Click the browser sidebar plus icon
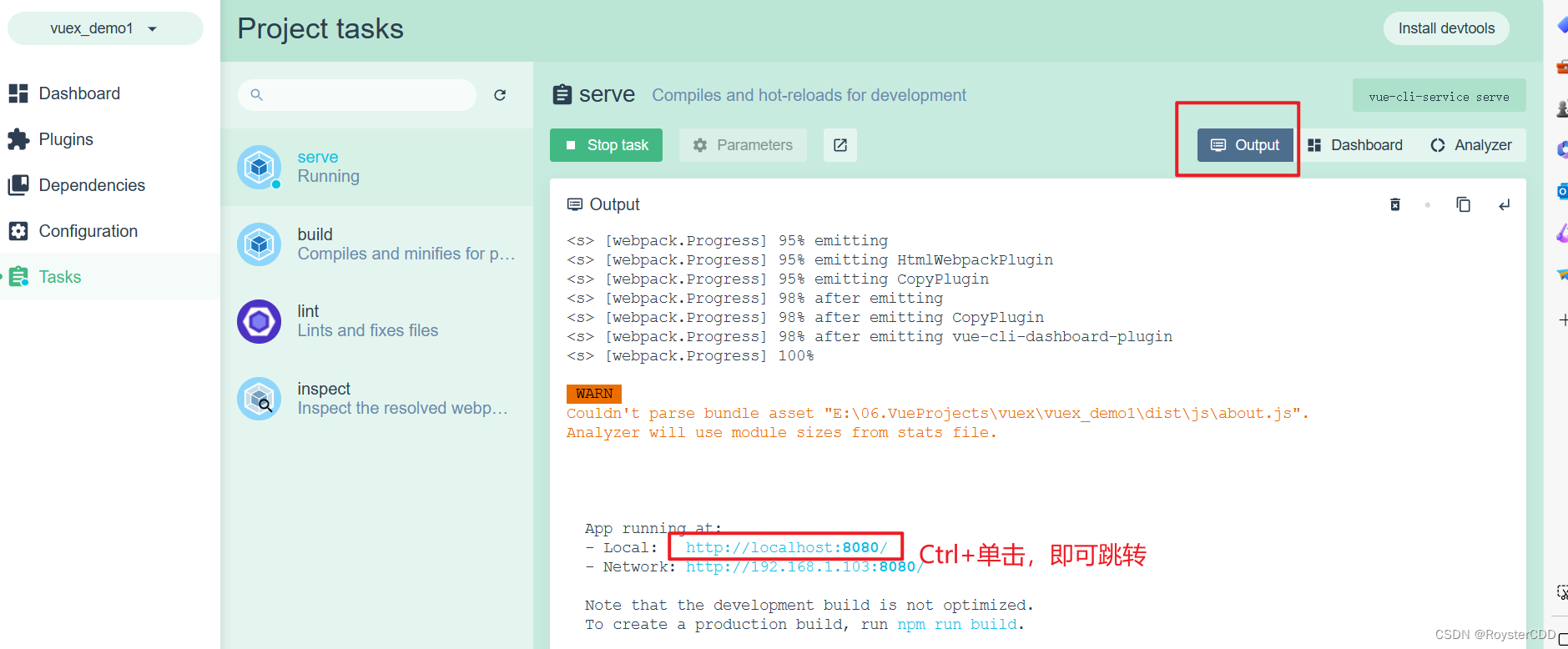Viewport: 1568px width, 649px height. point(1563,319)
